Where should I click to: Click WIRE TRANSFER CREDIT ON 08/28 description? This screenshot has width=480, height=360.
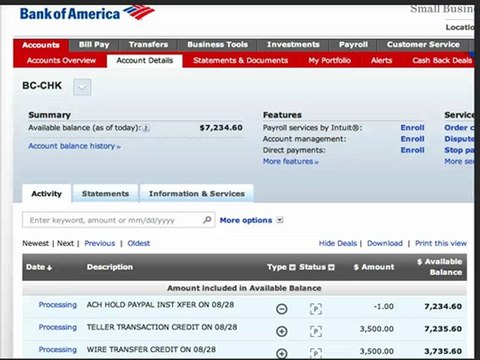pyautogui.click(x=151, y=349)
